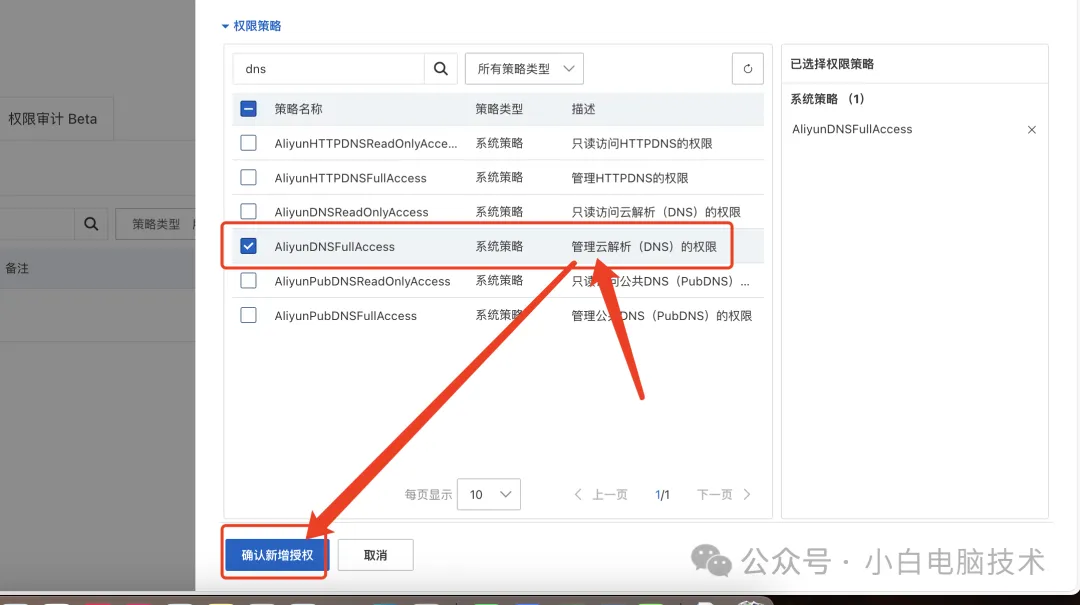Uncheck the AliyunDNSFullAccess policy checkbox
This screenshot has height=605, width=1080.
coord(248,246)
